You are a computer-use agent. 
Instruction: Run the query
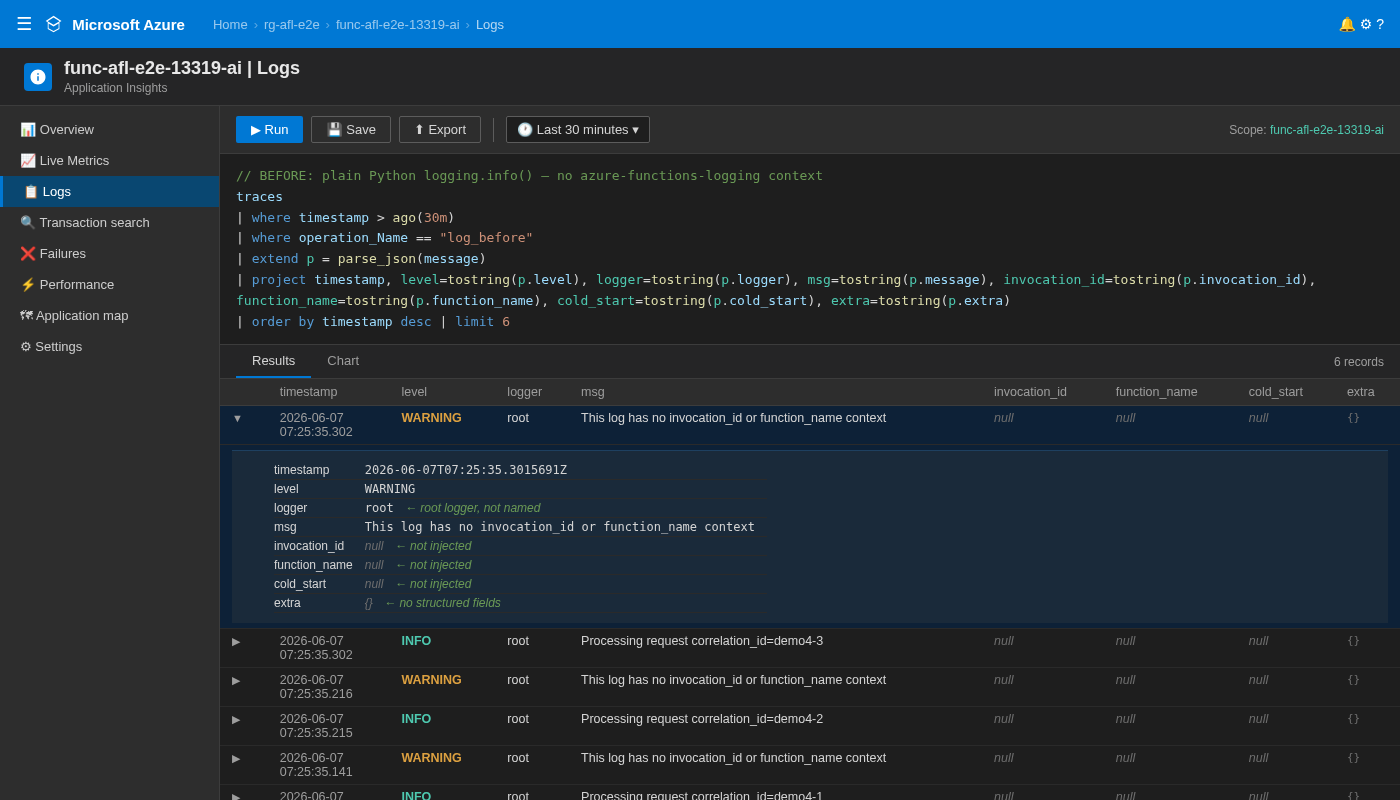tap(269, 129)
